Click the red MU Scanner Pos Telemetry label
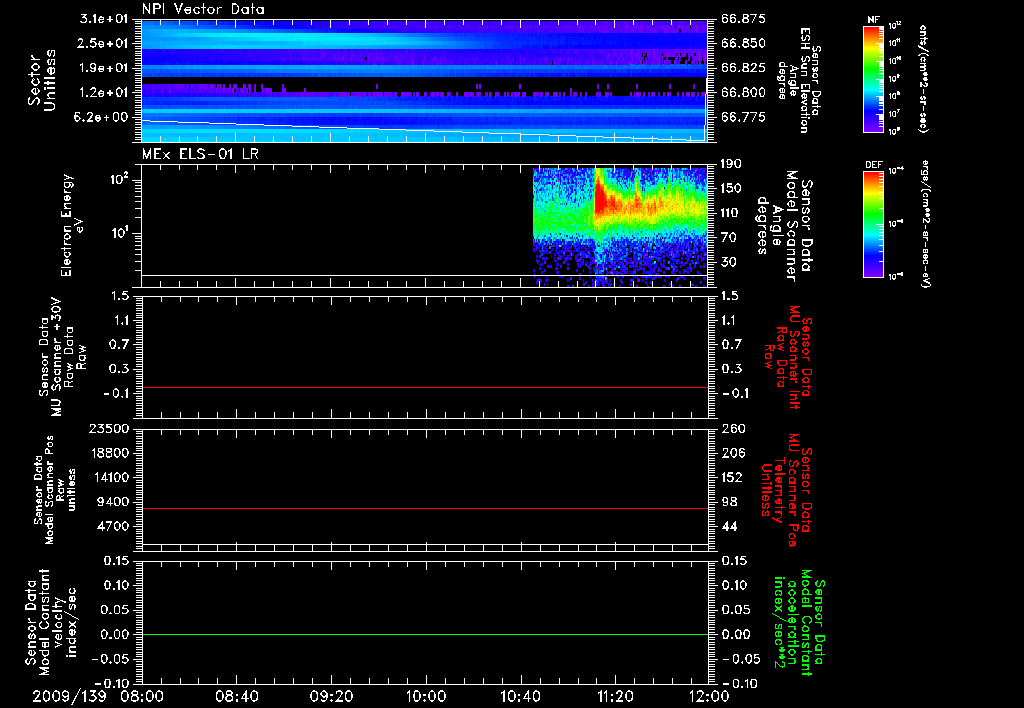This screenshot has width=1024, height=708. (x=786, y=490)
